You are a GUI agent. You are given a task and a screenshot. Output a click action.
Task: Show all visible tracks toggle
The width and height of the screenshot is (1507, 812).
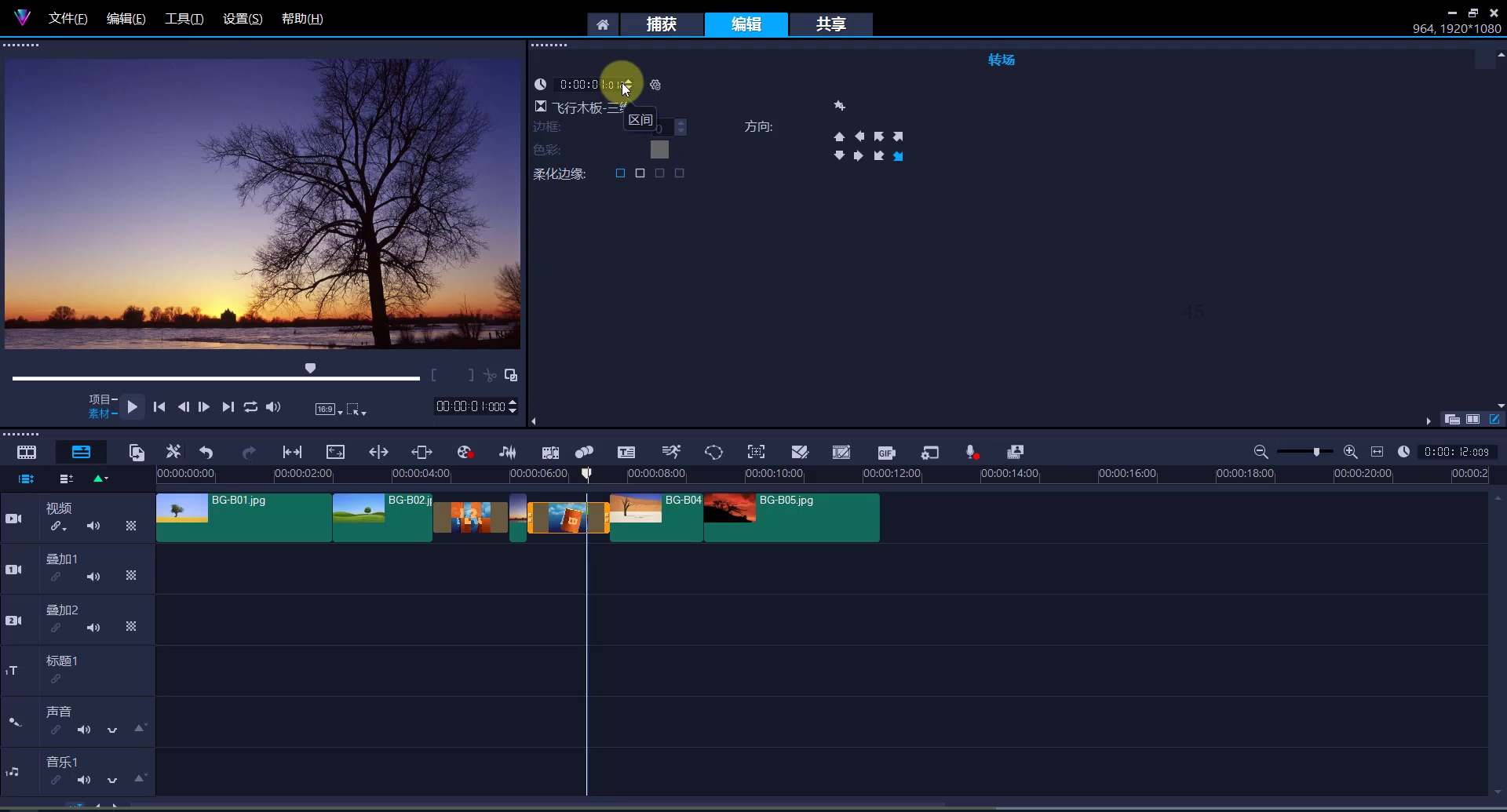point(26,479)
